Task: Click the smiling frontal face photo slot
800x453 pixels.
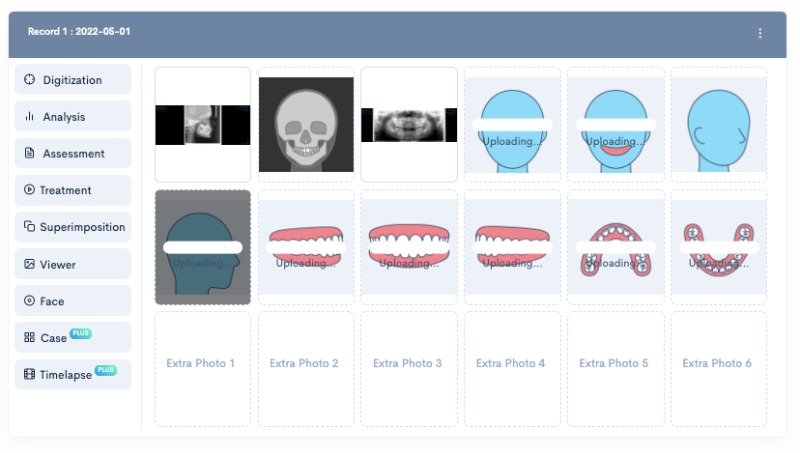Action: pos(615,125)
